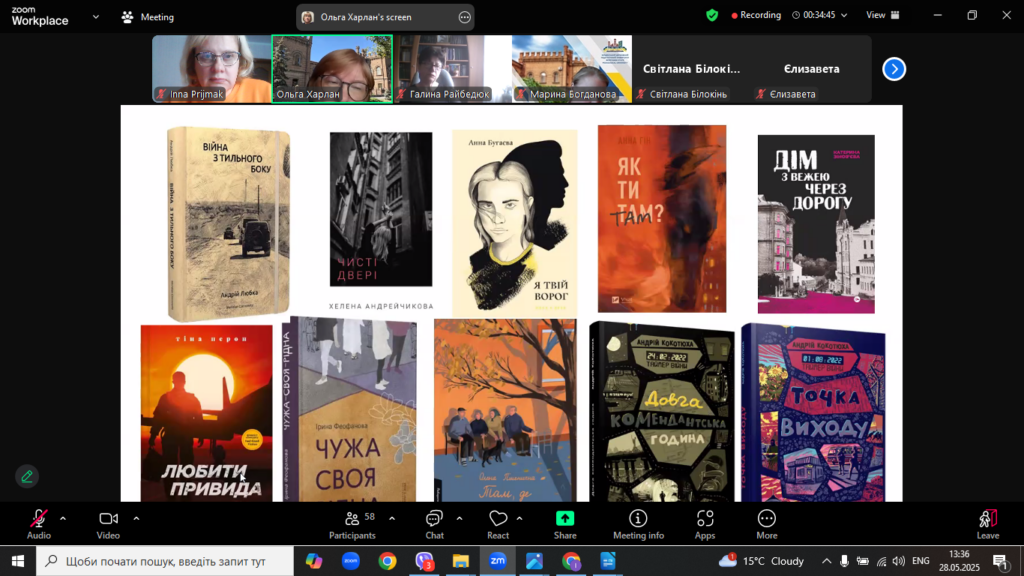Open the clock showing 13:36
Image resolution: width=1024 pixels, height=576 pixels.
959,561
